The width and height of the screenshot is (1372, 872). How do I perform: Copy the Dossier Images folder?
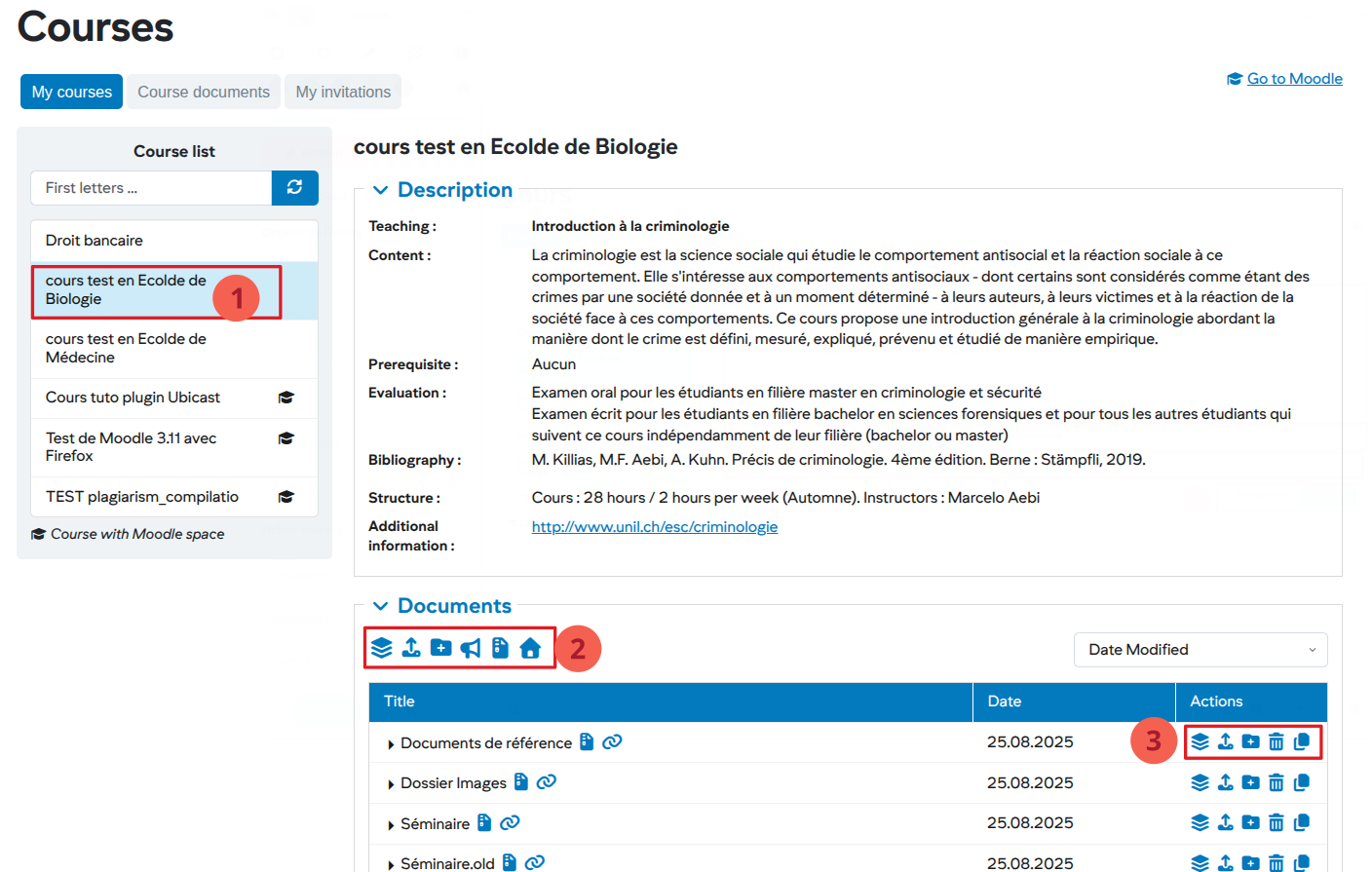[1301, 782]
